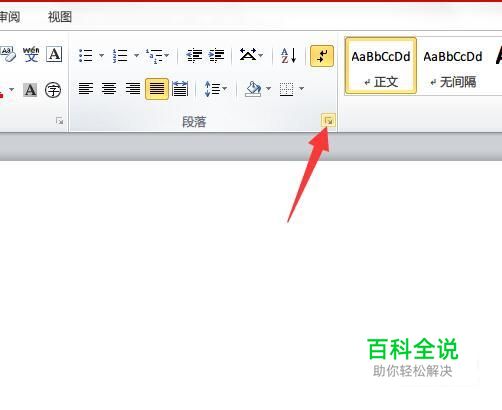
Task: Apply numbered list formatting
Action: 120,55
